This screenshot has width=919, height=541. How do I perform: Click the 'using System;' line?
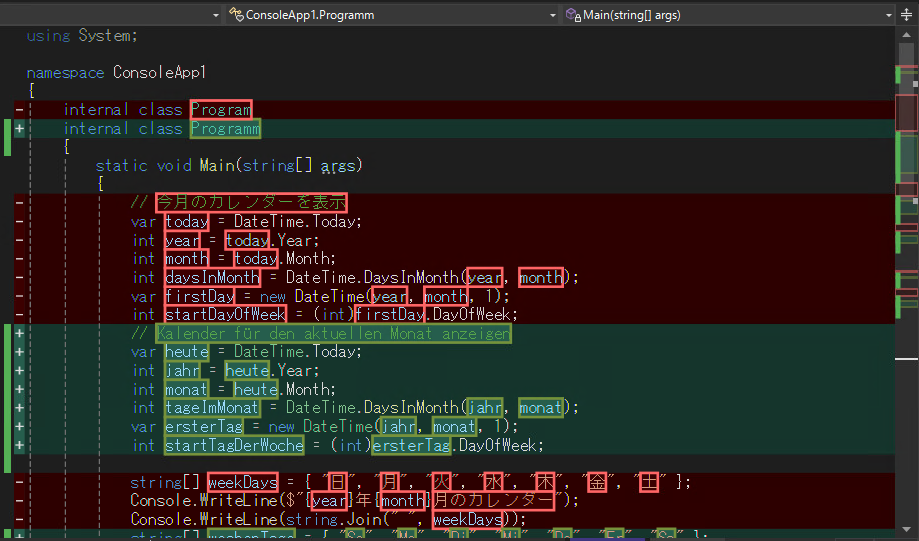(81, 36)
